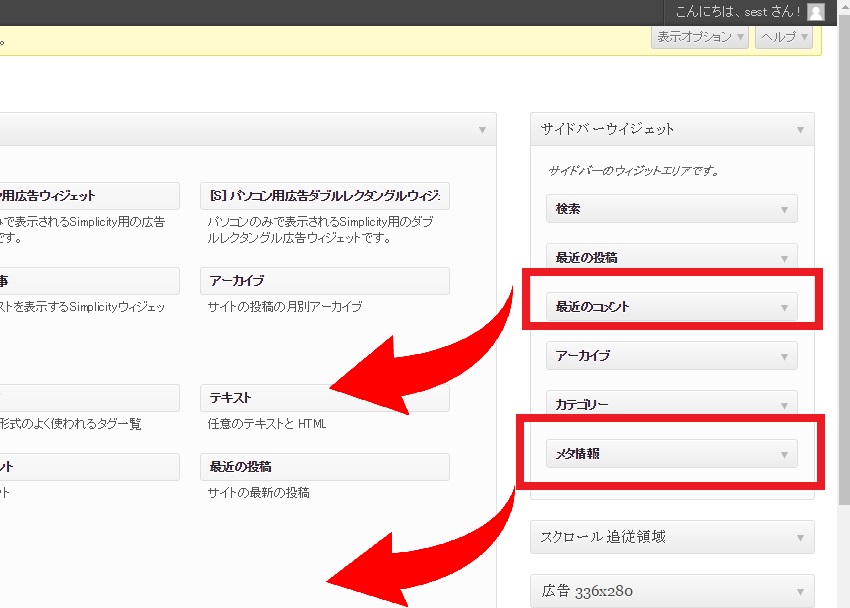Expand the メタ情報 widget arrow
850x608 pixels.
[x=784, y=454]
